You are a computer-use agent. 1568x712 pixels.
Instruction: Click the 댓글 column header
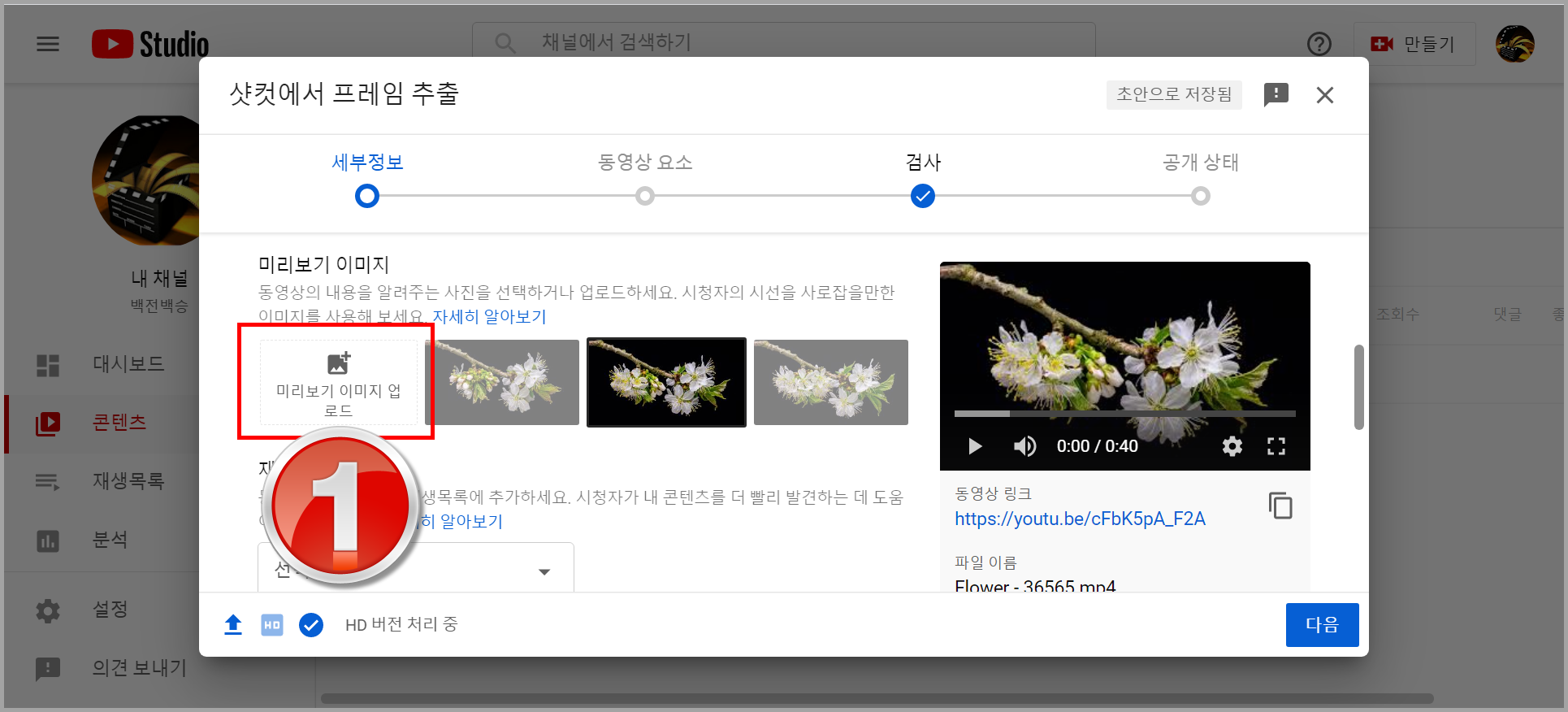pyautogui.click(x=1507, y=314)
